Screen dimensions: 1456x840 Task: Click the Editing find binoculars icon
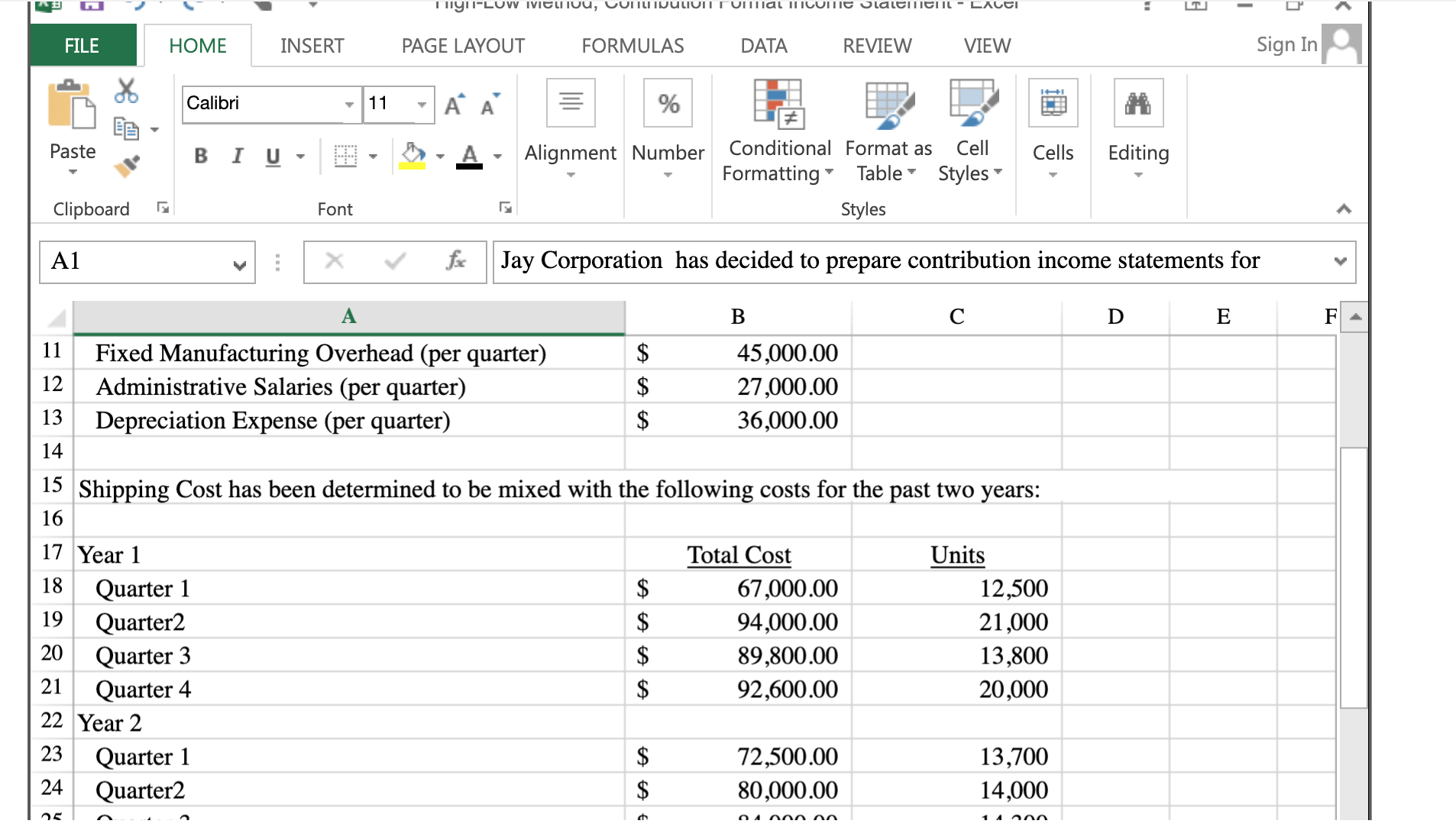(x=1137, y=102)
